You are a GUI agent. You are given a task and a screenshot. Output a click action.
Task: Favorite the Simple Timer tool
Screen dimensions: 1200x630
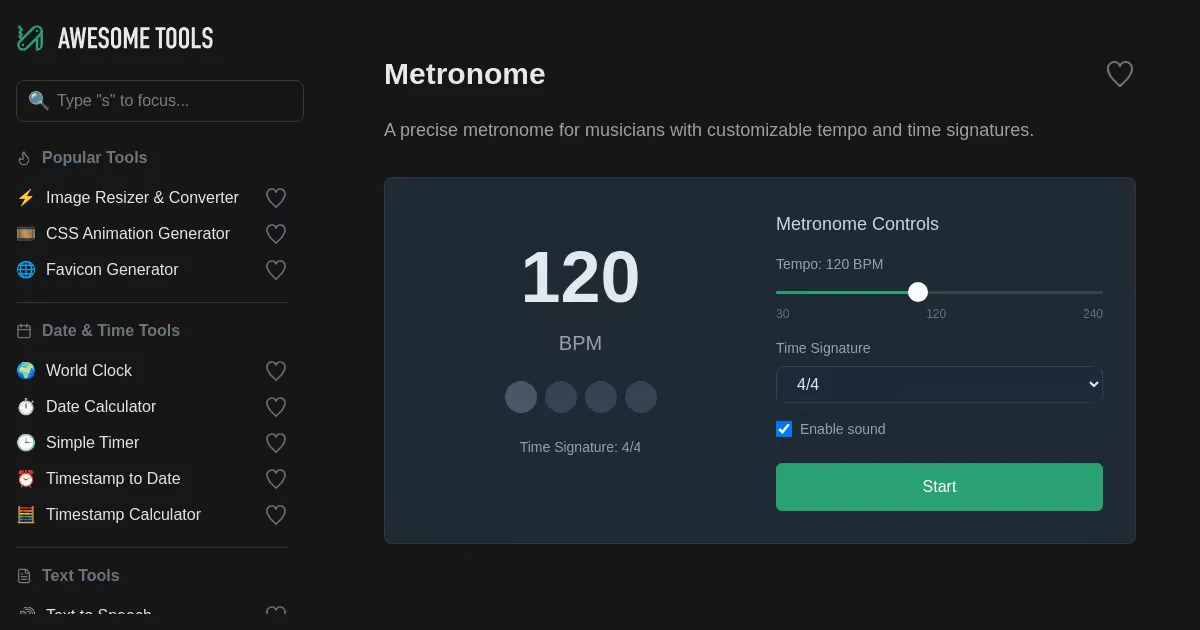click(276, 443)
